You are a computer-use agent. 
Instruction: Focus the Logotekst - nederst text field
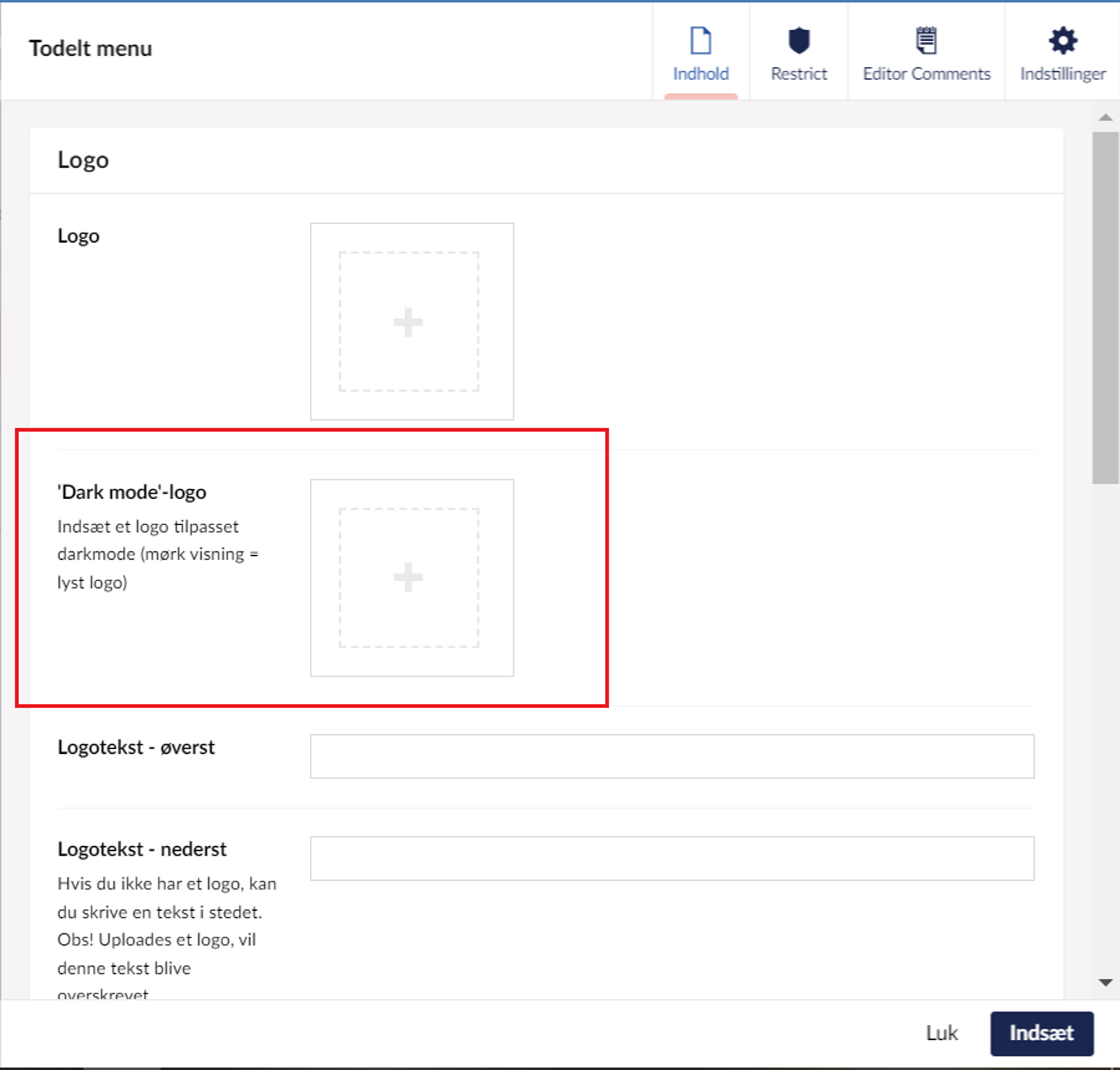click(x=671, y=858)
